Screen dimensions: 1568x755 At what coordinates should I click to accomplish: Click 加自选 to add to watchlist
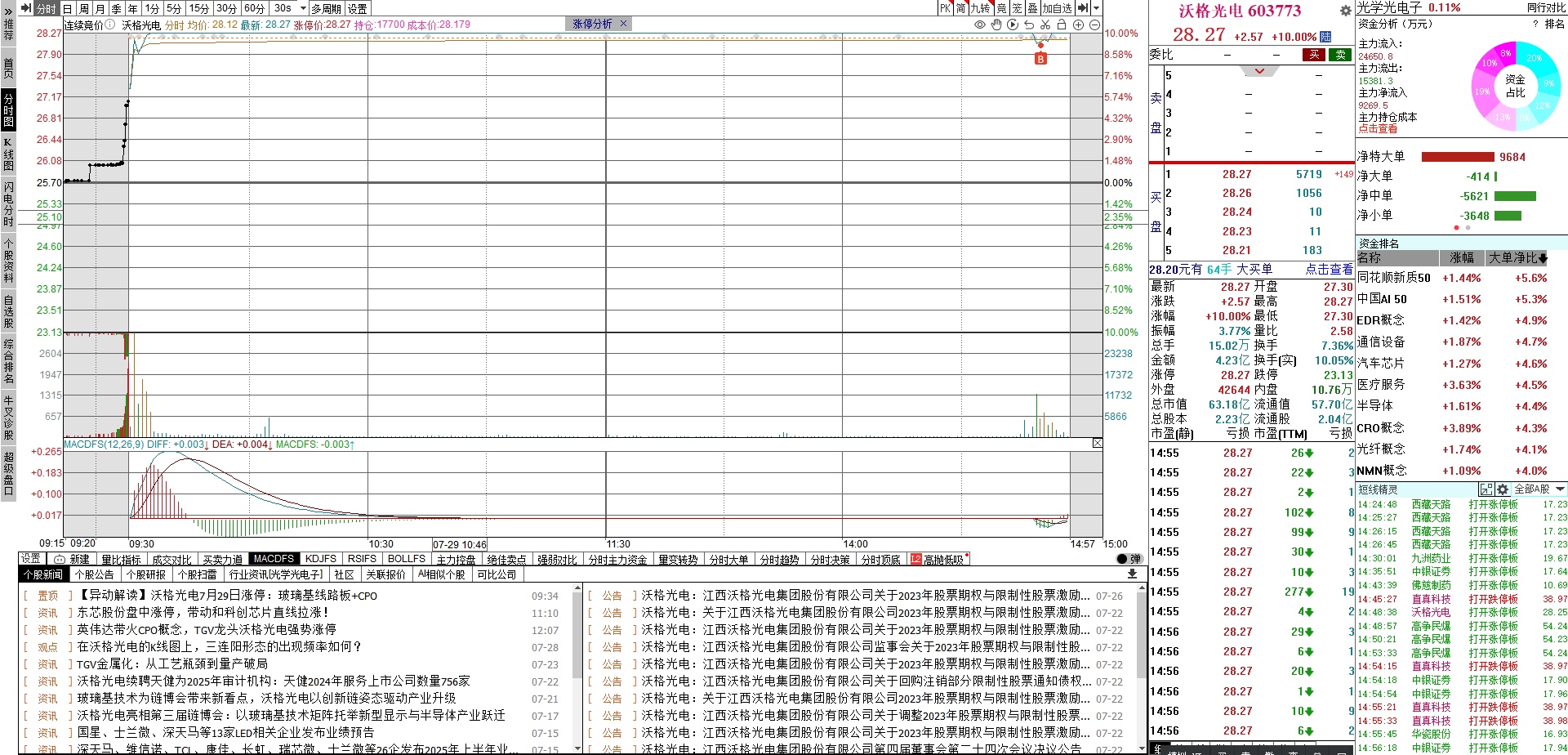(x=1057, y=8)
